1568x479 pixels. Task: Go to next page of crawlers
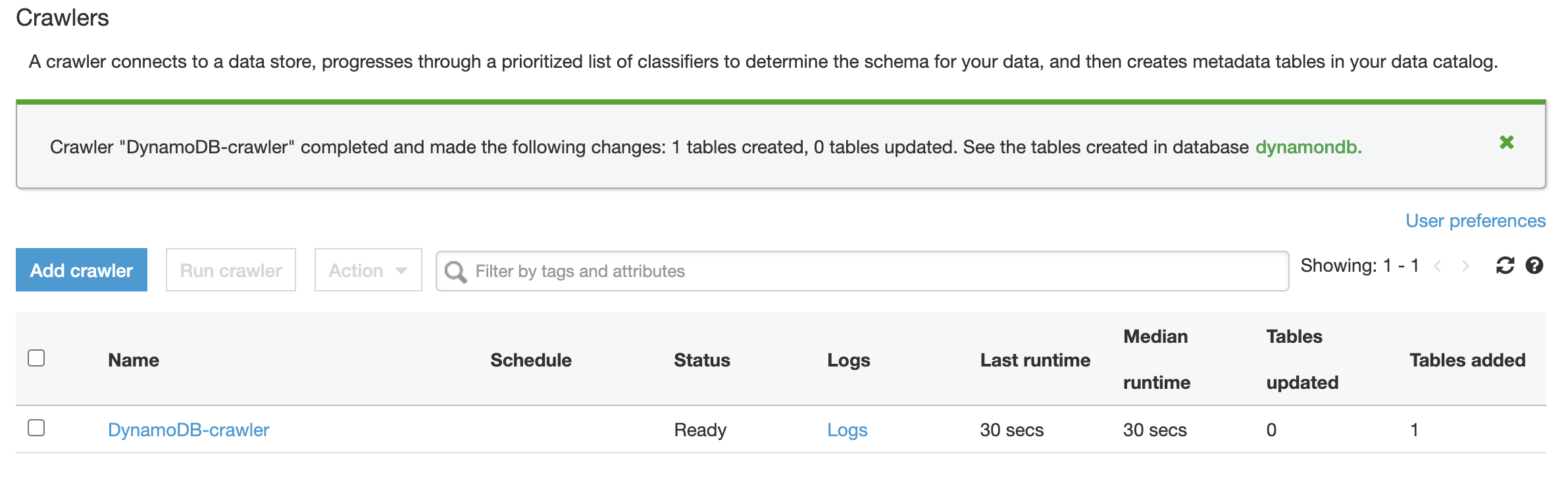[1465, 266]
